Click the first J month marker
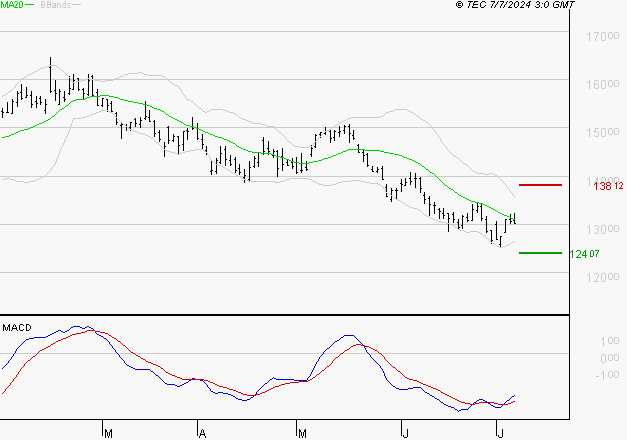 [405, 433]
